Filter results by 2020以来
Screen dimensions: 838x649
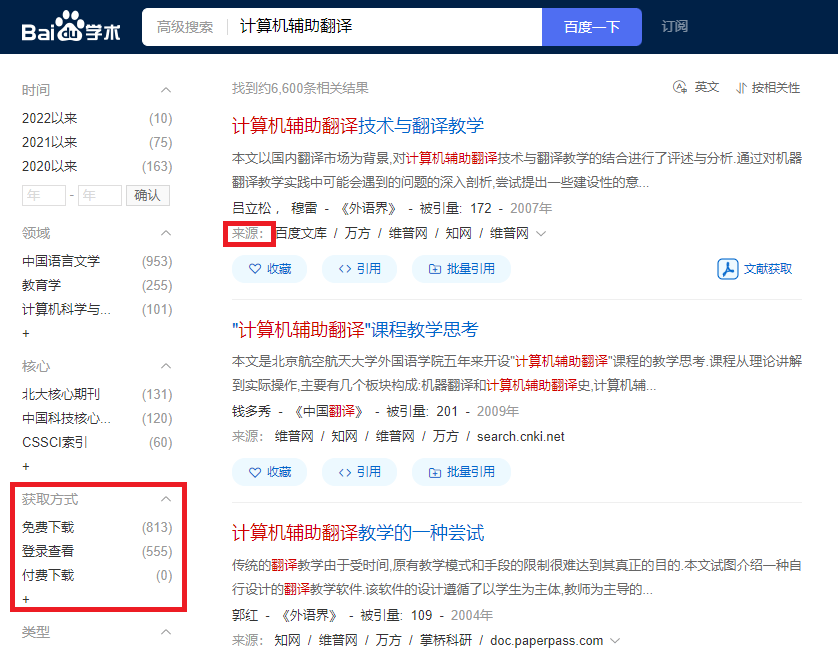(50, 166)
